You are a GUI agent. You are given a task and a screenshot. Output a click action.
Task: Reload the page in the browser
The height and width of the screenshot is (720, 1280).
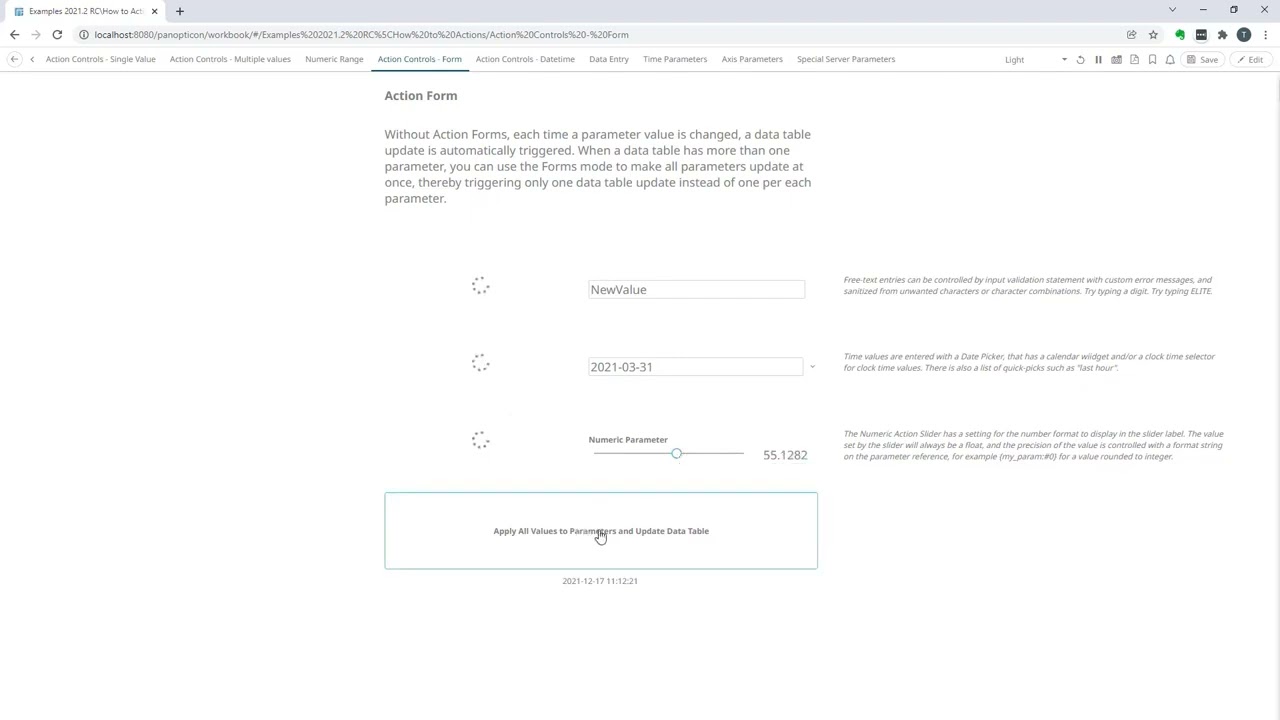point(57,35)
